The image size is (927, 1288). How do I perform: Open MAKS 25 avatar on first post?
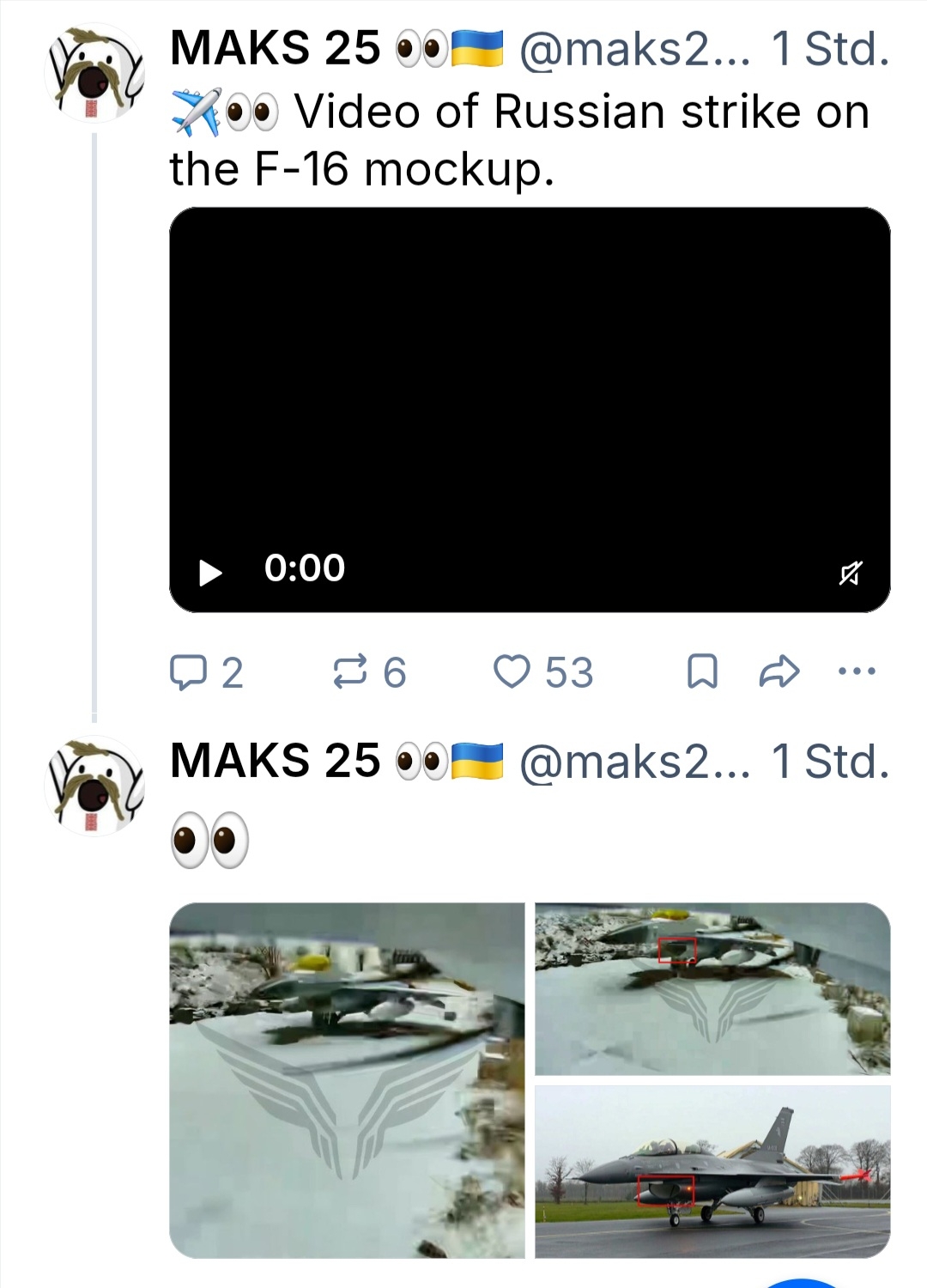point(94,74)
